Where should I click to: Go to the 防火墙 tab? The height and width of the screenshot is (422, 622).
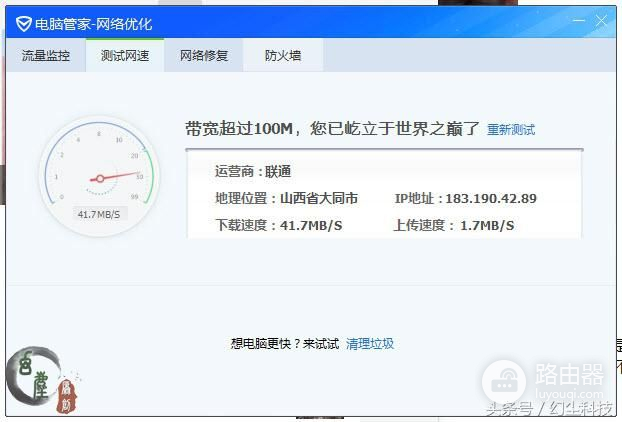(283, 56)
